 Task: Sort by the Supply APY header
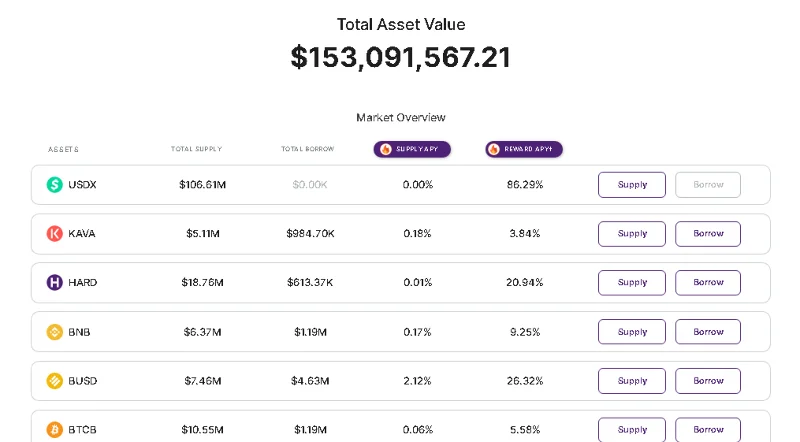(x=412, y=149)
